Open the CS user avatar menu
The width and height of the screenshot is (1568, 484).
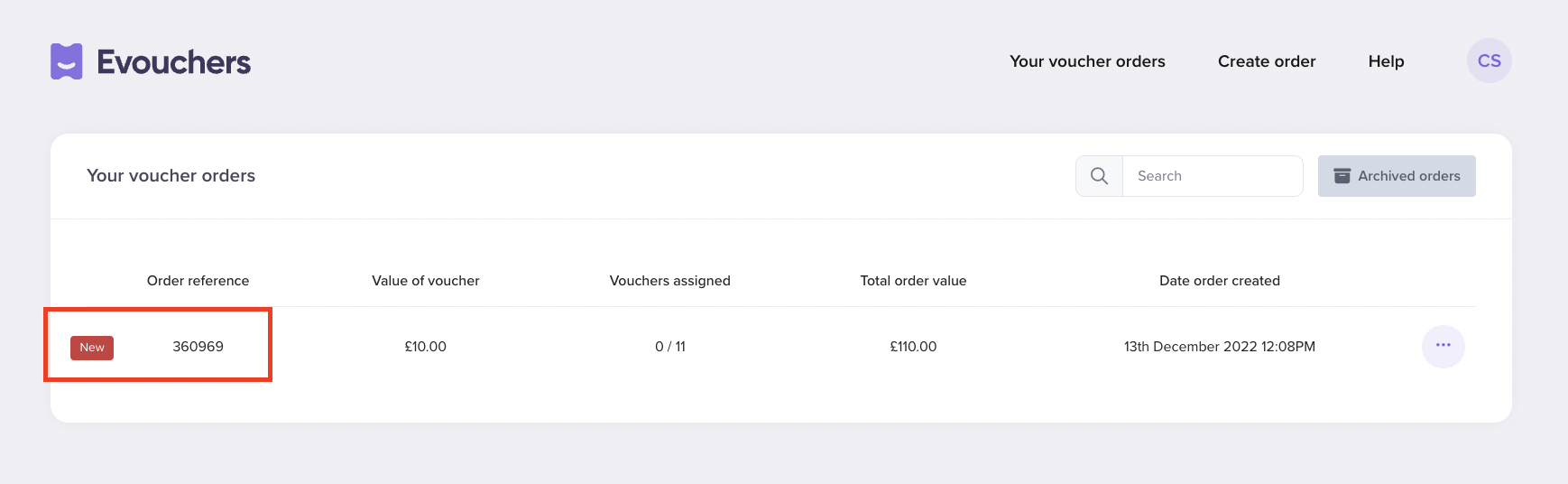1490,60
